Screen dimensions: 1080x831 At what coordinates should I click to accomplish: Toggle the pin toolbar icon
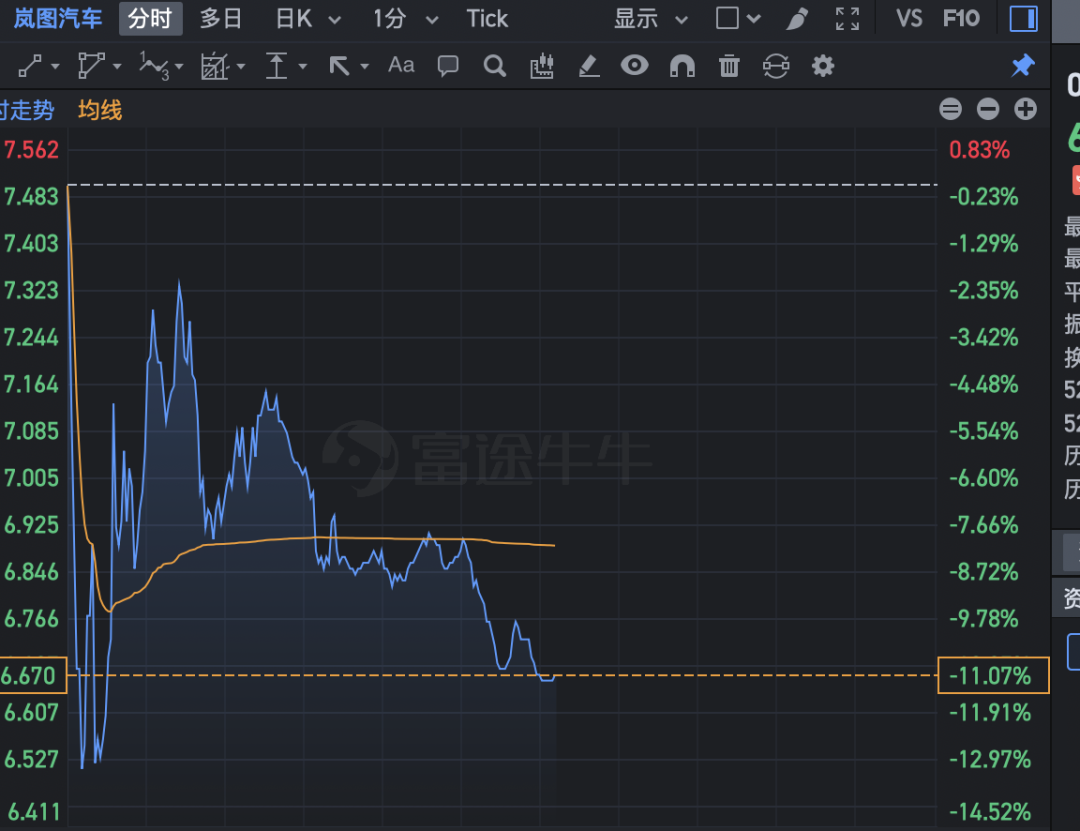[1023, 66]
